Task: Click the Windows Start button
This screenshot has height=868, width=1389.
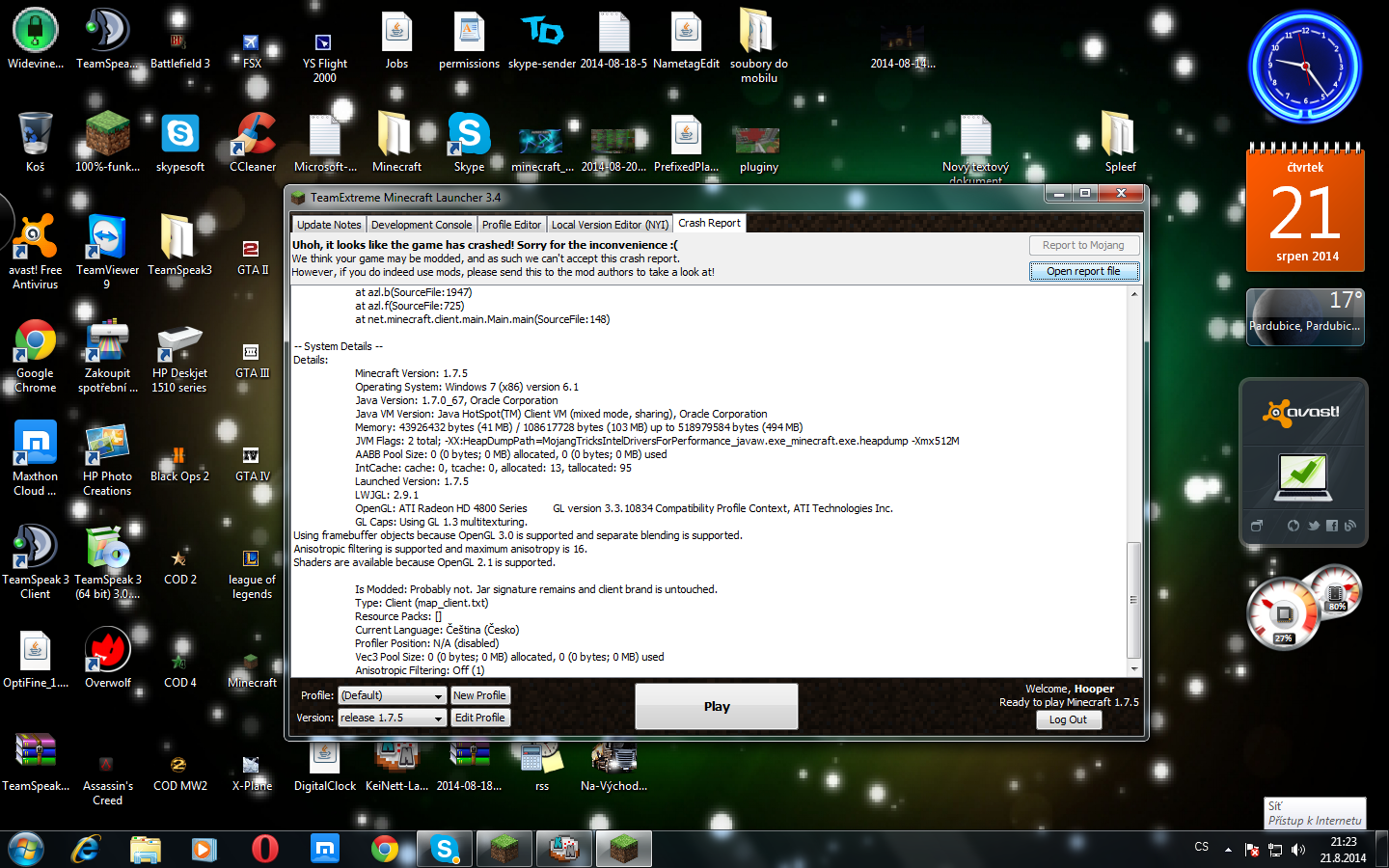Action: tap(26, 849)
